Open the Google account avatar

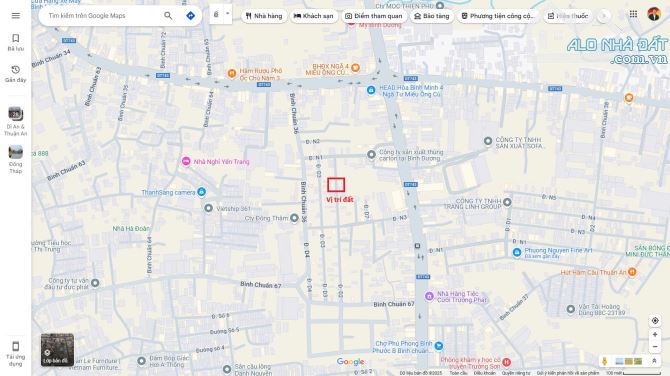tap(653, 14)
